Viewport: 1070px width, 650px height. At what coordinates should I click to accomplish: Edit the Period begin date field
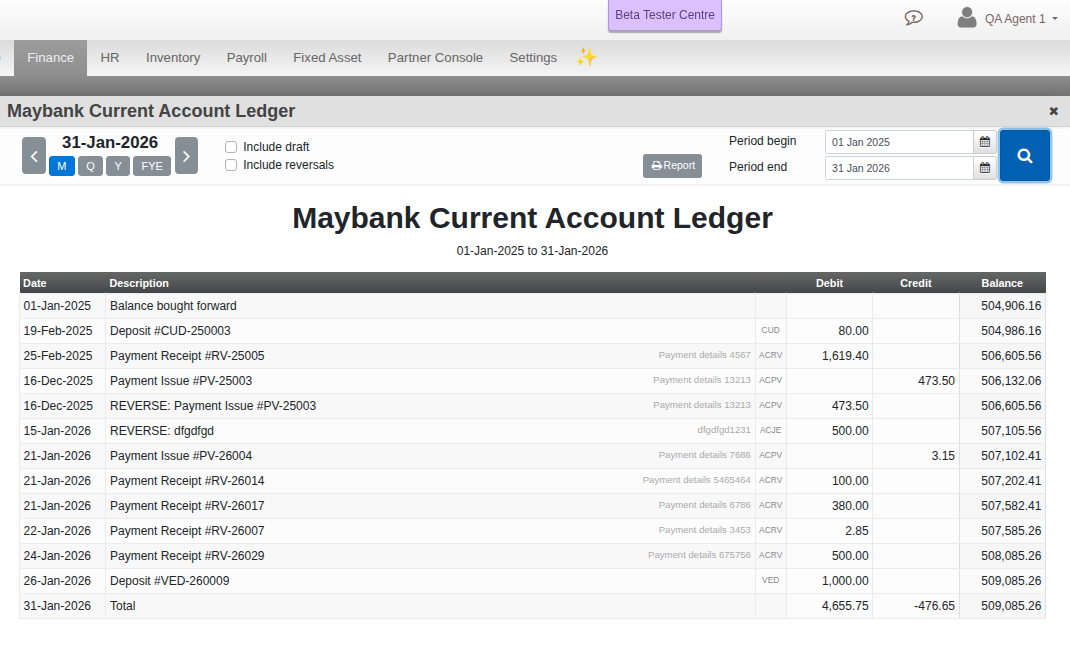(899, 142)
